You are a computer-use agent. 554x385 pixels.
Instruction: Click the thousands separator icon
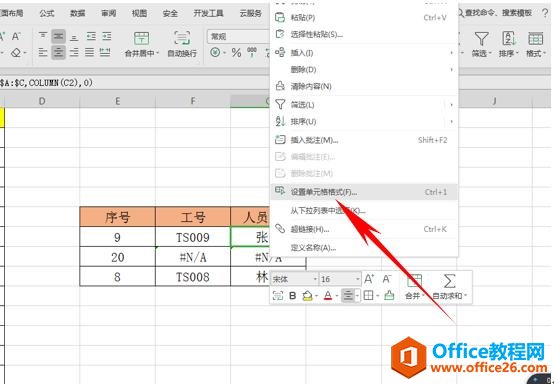pyautogui.click(x=252, y=52)
